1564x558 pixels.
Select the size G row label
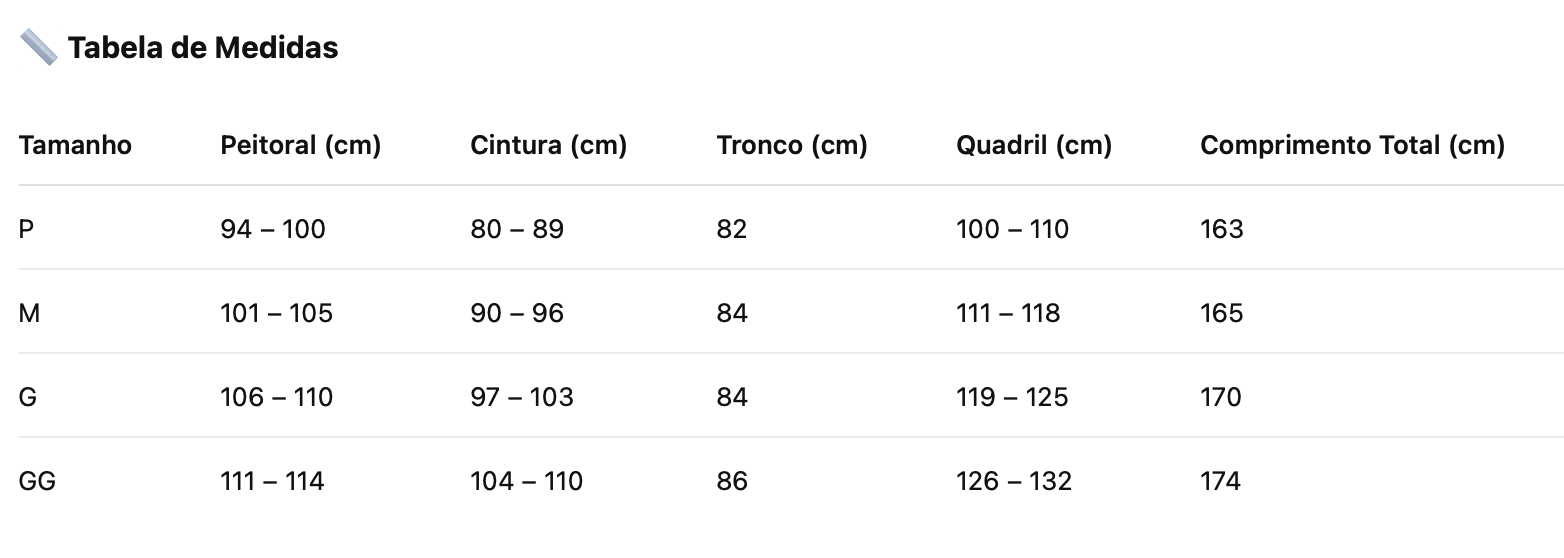[x=28, y=397]
